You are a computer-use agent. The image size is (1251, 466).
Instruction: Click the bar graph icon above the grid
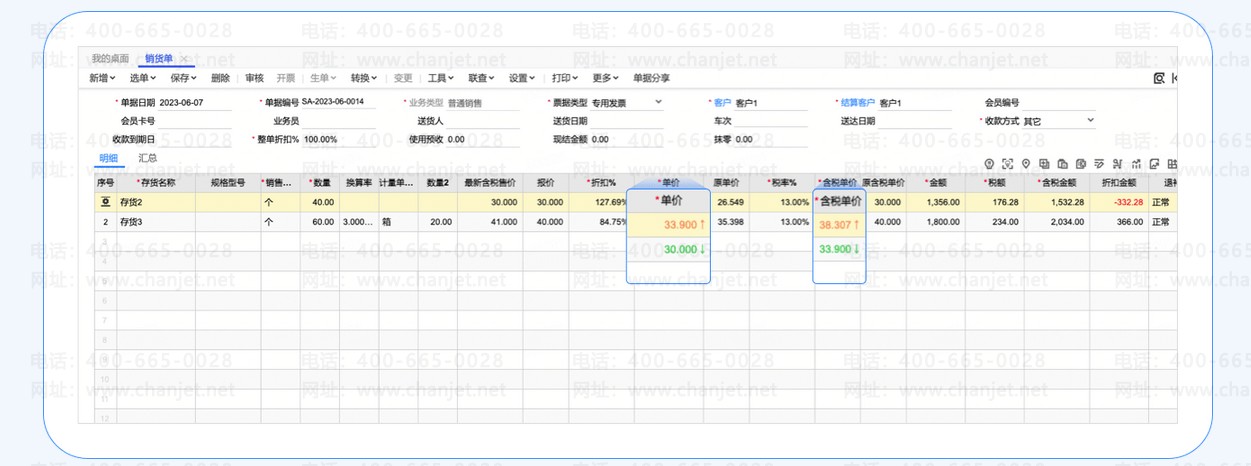tap(1136, 164)
